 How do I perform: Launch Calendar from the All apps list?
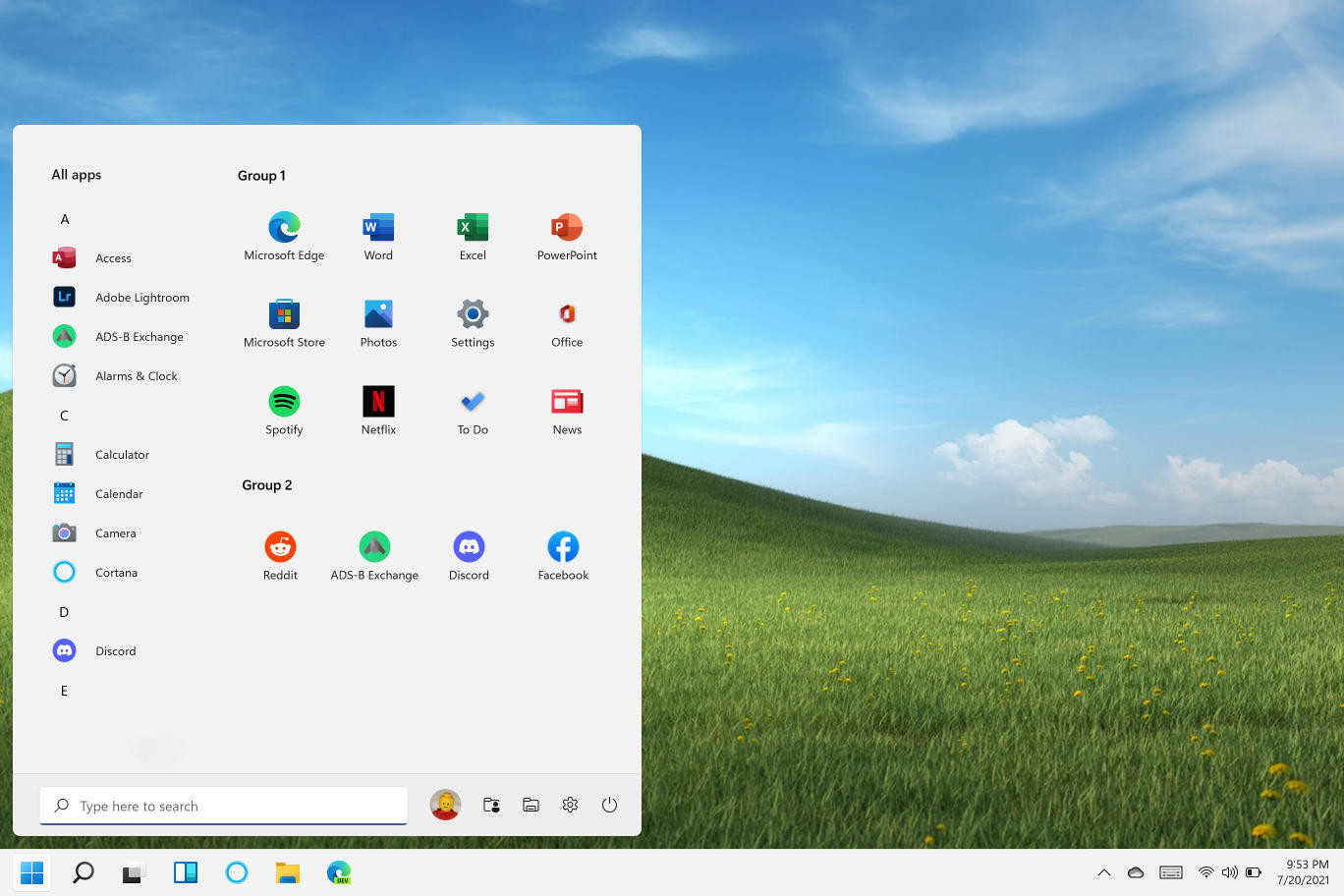coord(98,494)
